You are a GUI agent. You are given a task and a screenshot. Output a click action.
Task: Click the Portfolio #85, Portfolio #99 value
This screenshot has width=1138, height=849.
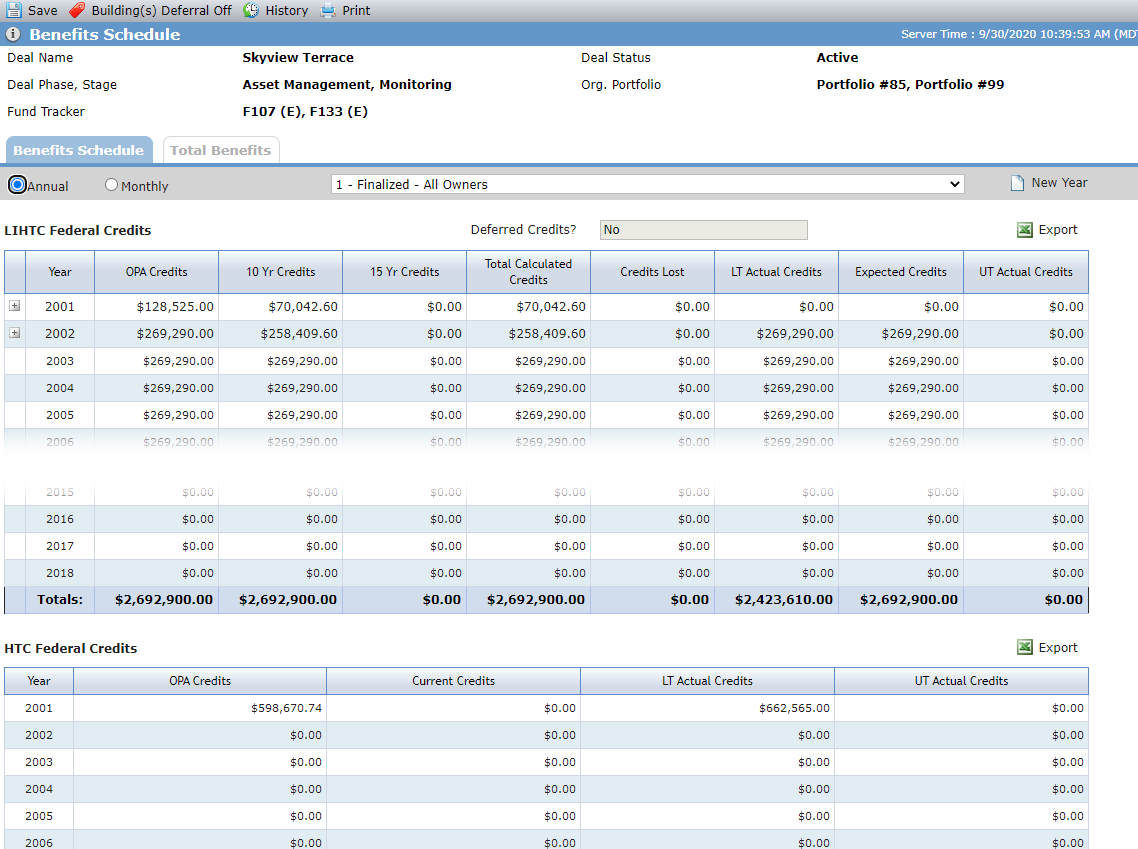click(910, 84)
